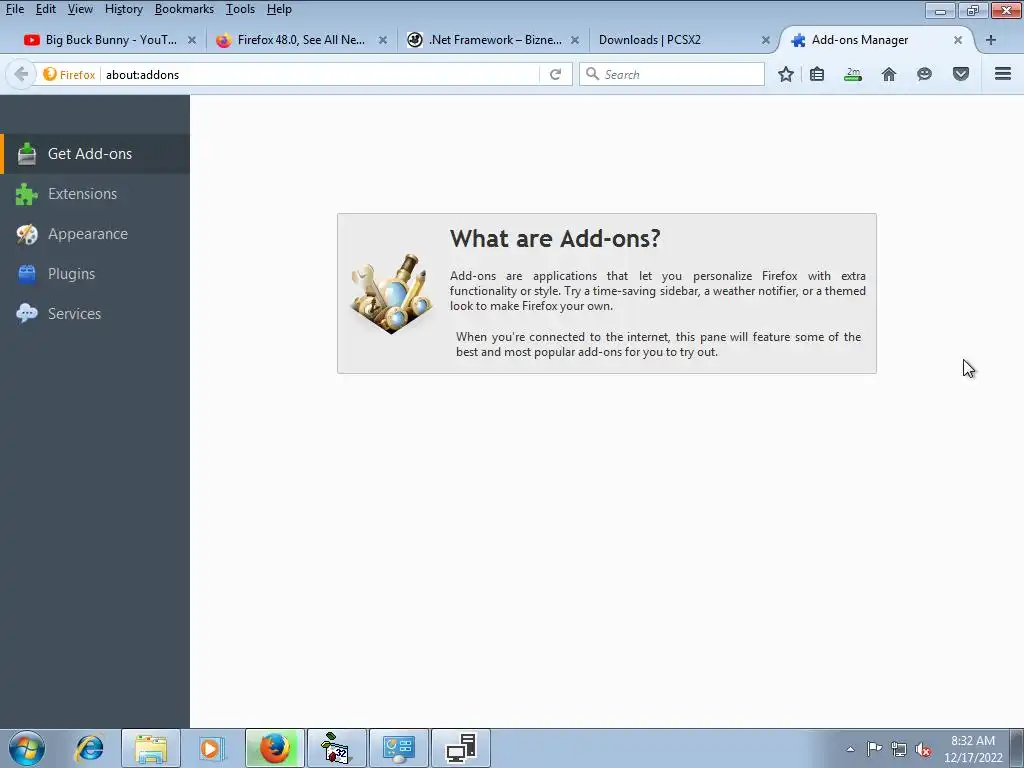
Task: Click the Search box
Action: [x=671, y=74]
